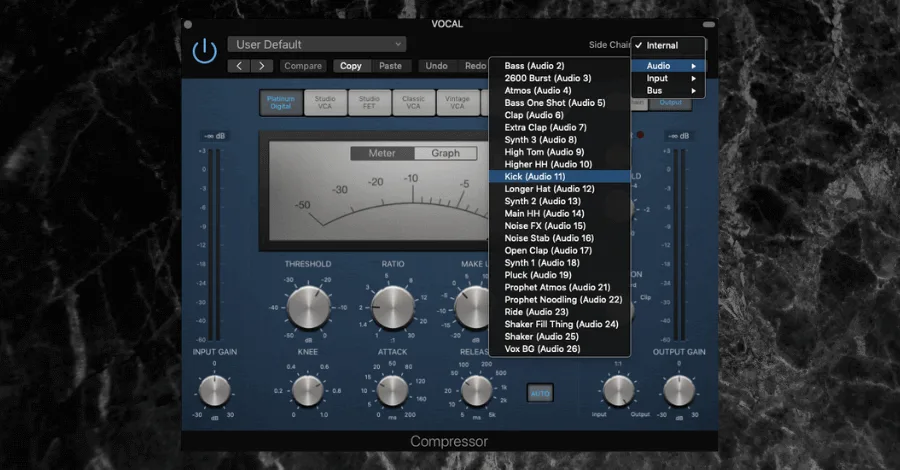Image resolution: width=900 pixels, height=470 pixels.
Task: Switch display to Graph view
Action: (x=445, y=153)
